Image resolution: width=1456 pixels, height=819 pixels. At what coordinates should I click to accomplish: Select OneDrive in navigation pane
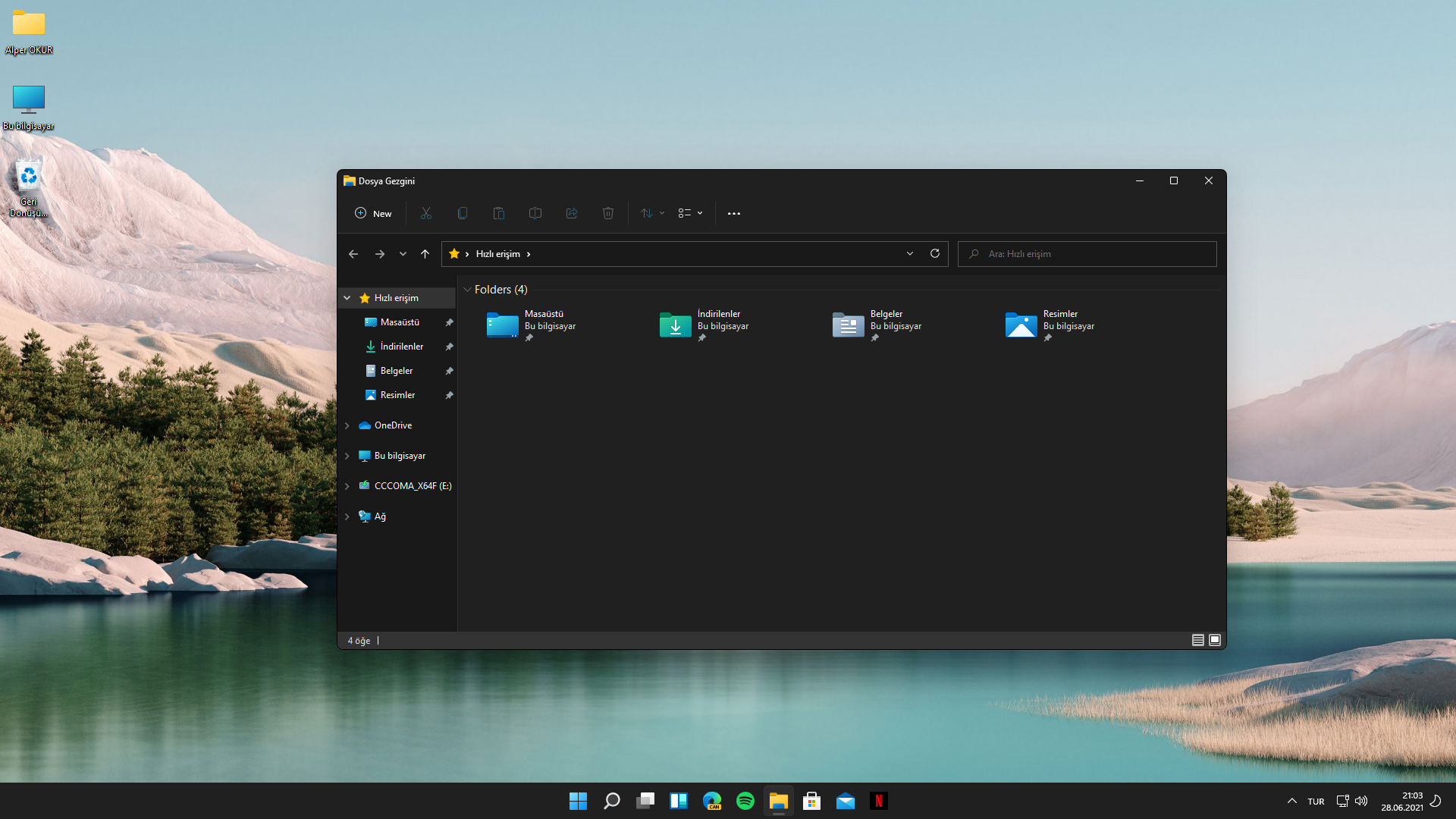pyautogui.click(x=393, y=425)
